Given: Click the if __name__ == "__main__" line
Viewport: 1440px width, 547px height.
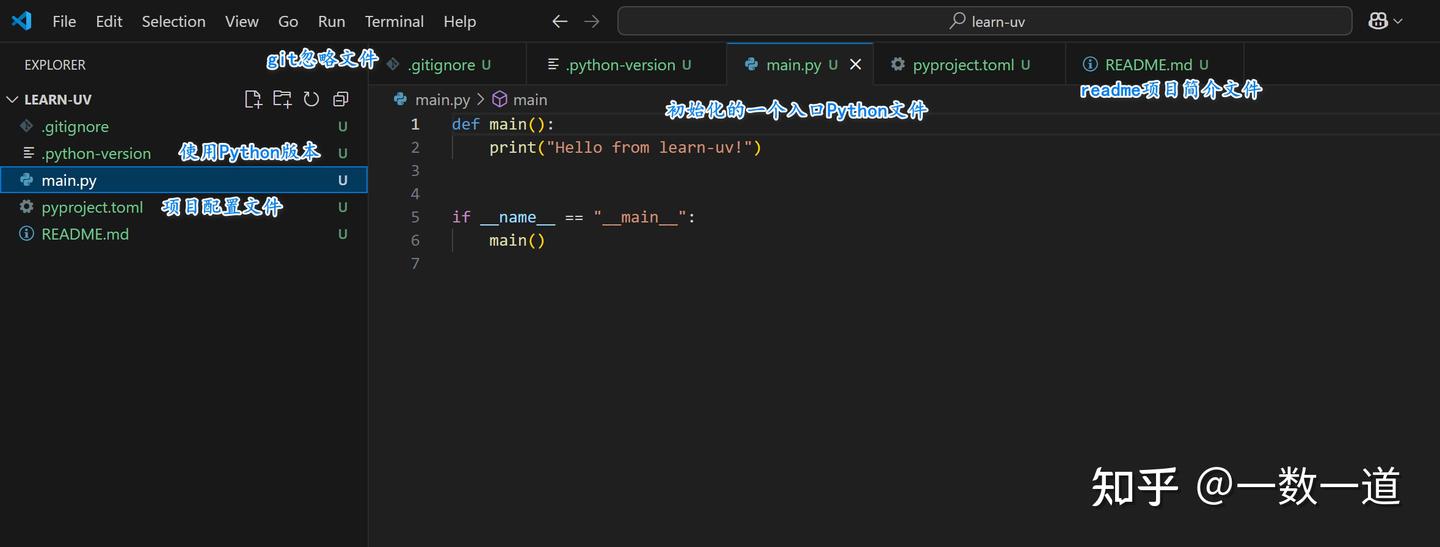Looking at the screenshot, I should tap(573, 217).
